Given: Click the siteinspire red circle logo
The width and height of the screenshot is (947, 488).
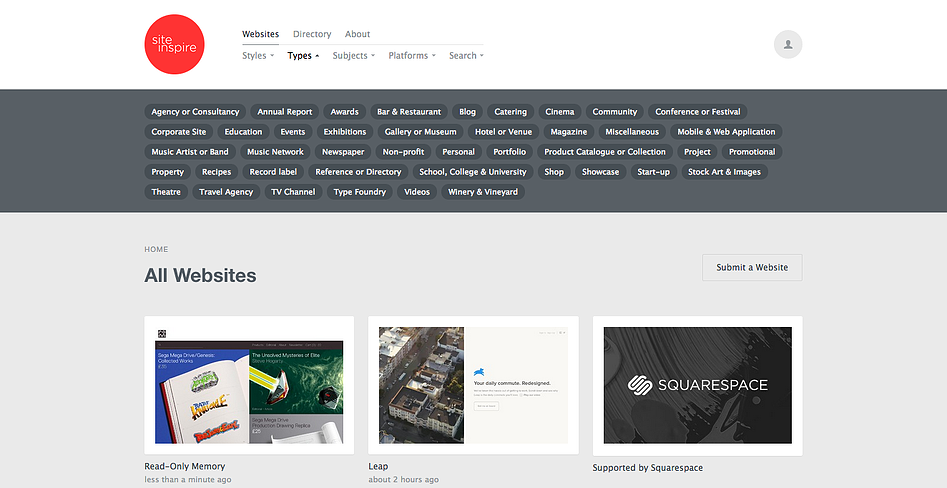Looking at the screenshot, I should [x=174, y=44].
